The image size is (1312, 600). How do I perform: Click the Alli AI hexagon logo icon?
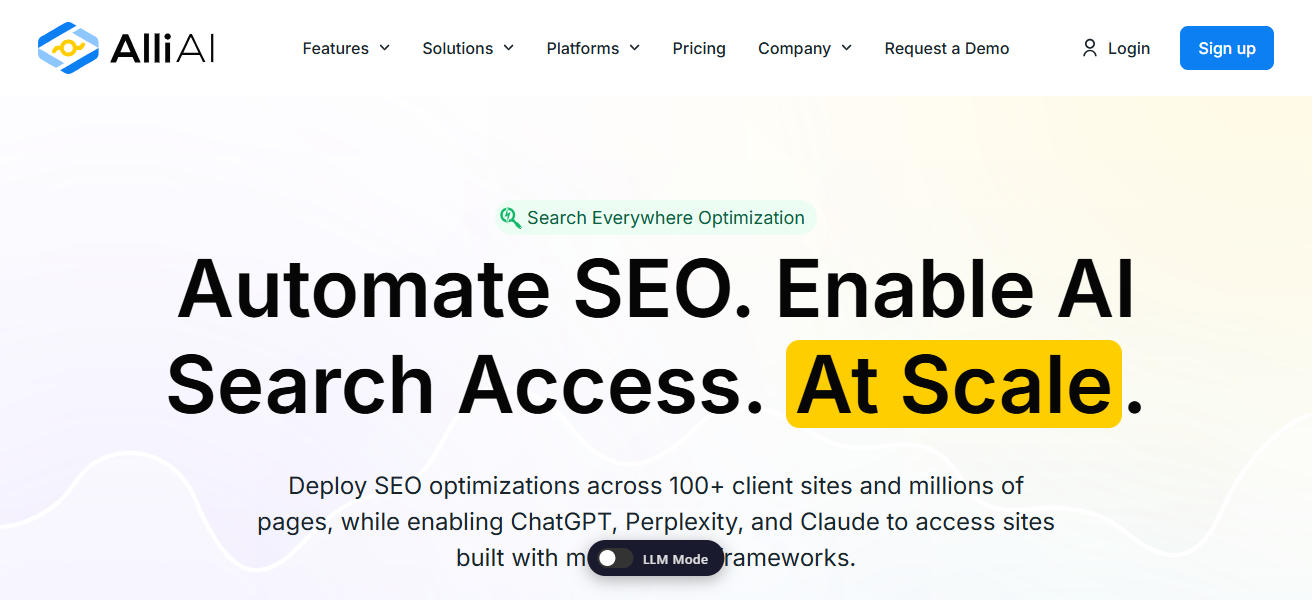[68, 48]
